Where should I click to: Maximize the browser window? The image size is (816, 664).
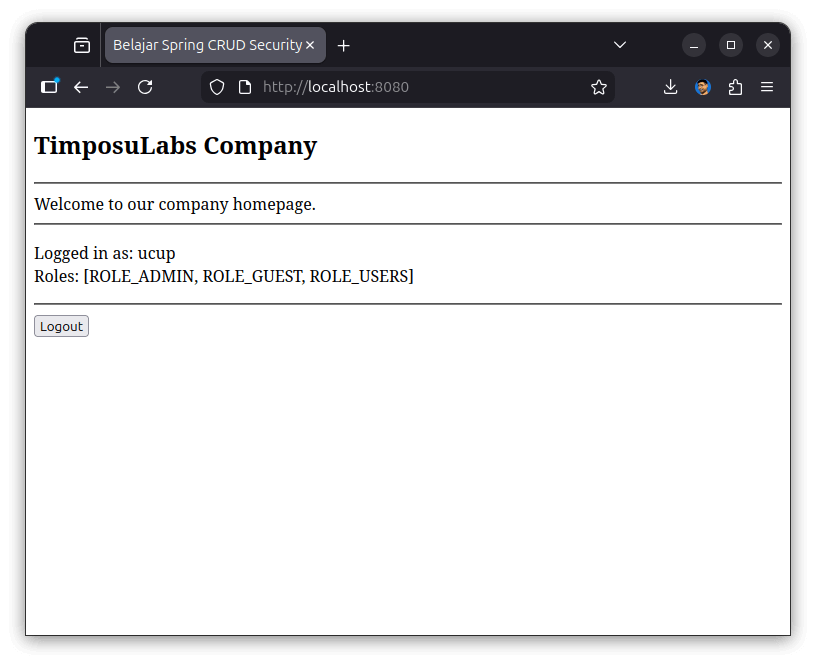click(731, 45)
